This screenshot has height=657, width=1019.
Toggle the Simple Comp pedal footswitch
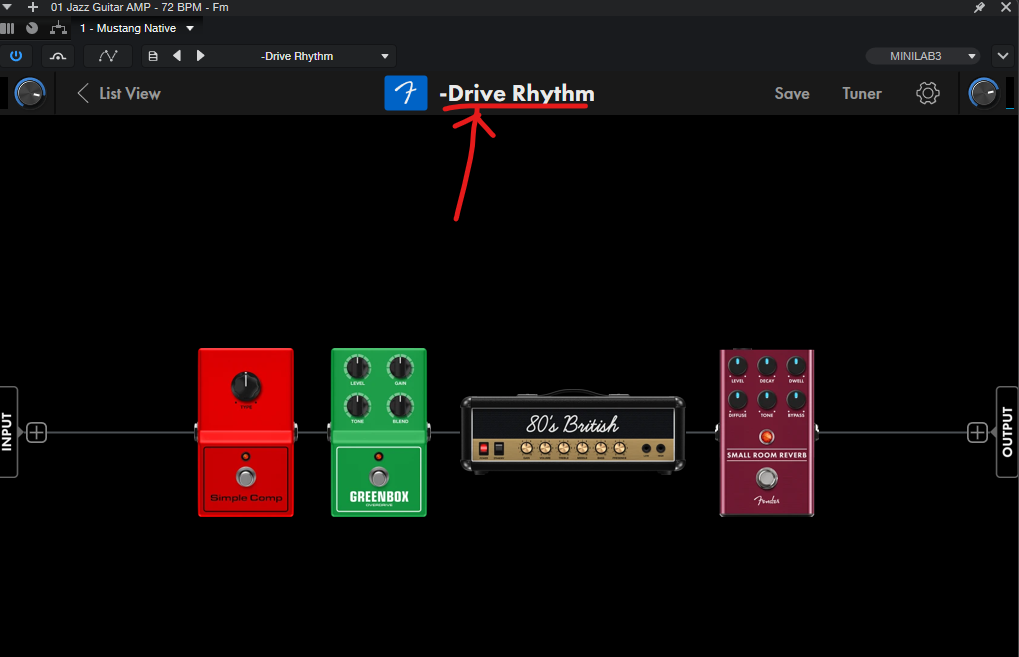(x=245, y=475)
